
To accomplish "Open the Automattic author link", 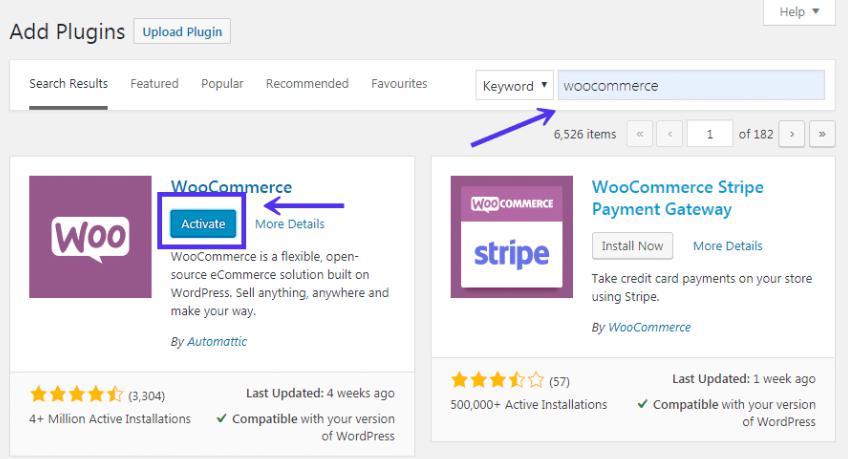I will pos(217,342).
